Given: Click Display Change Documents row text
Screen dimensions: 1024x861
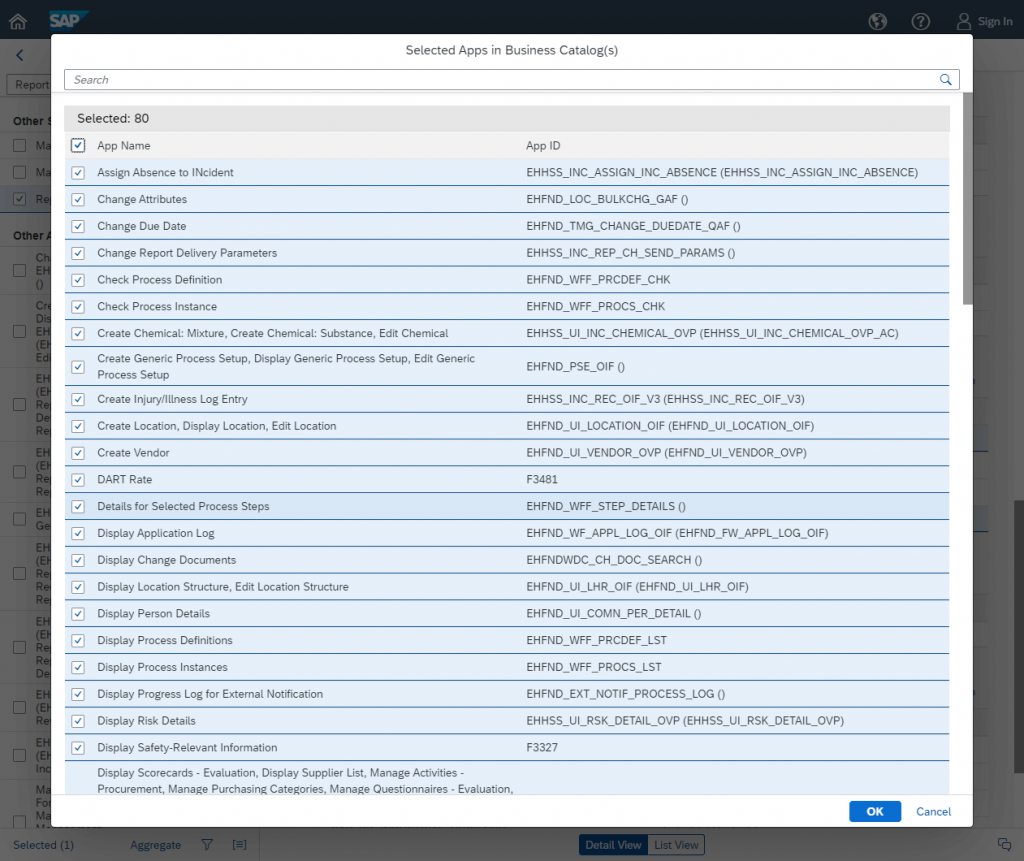Looking at the screenshot, I should point(167,560).
